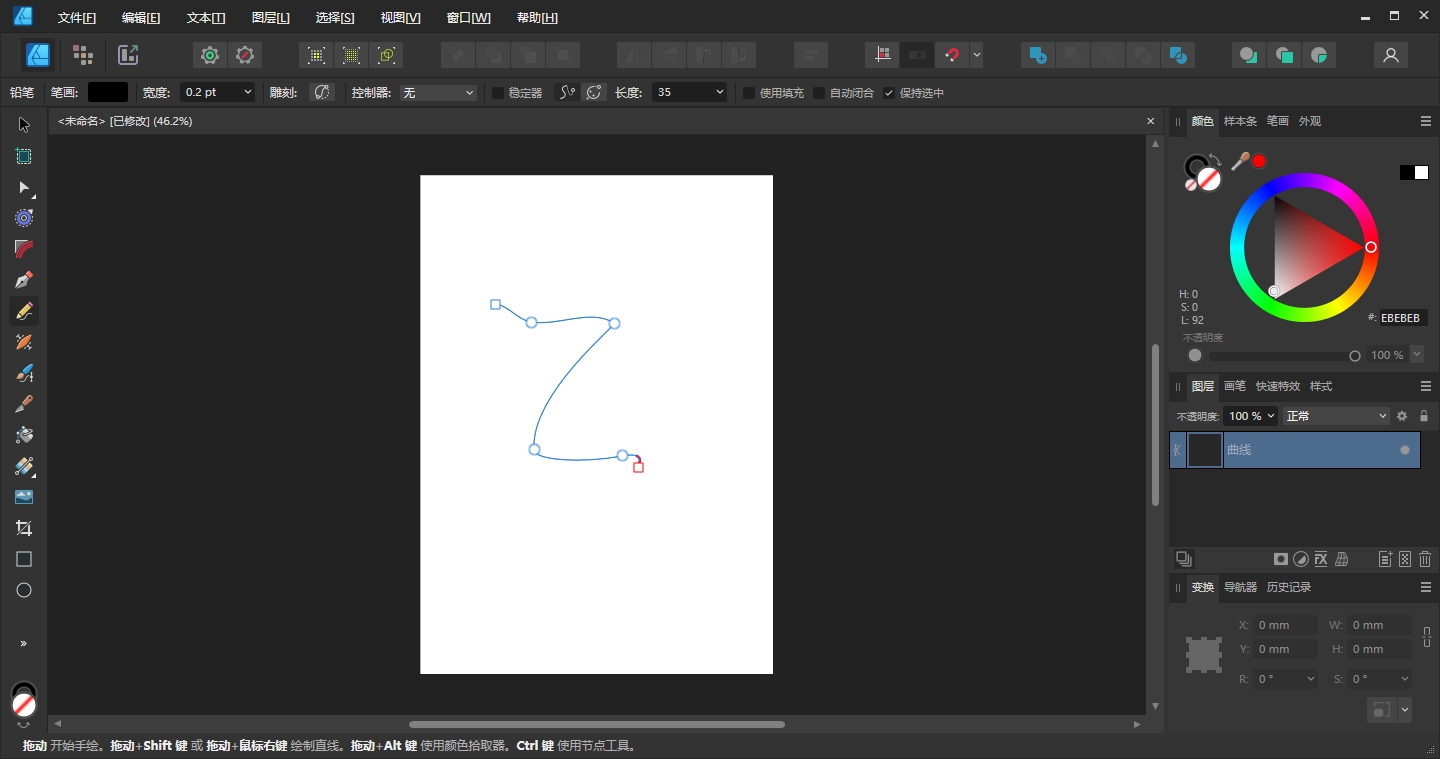Open the 编辑[E] menu
The width and height of the screenshot is (1440, 759).
[141, 18]
